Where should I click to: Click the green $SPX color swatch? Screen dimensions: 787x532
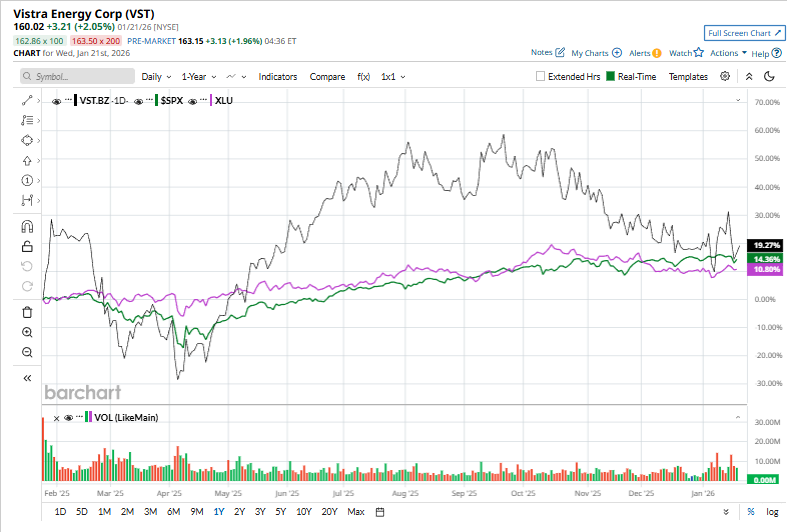tap(157, 100)
